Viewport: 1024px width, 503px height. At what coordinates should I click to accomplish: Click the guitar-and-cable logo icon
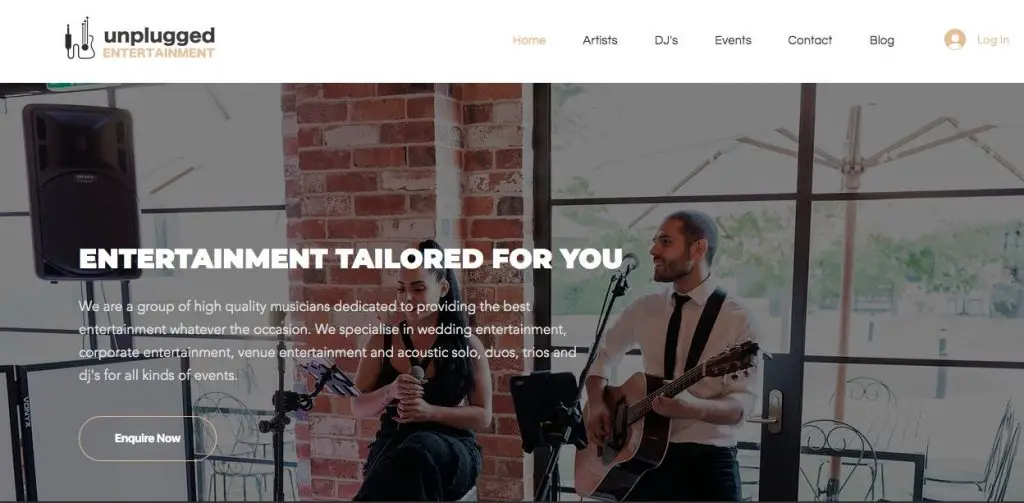80,39
